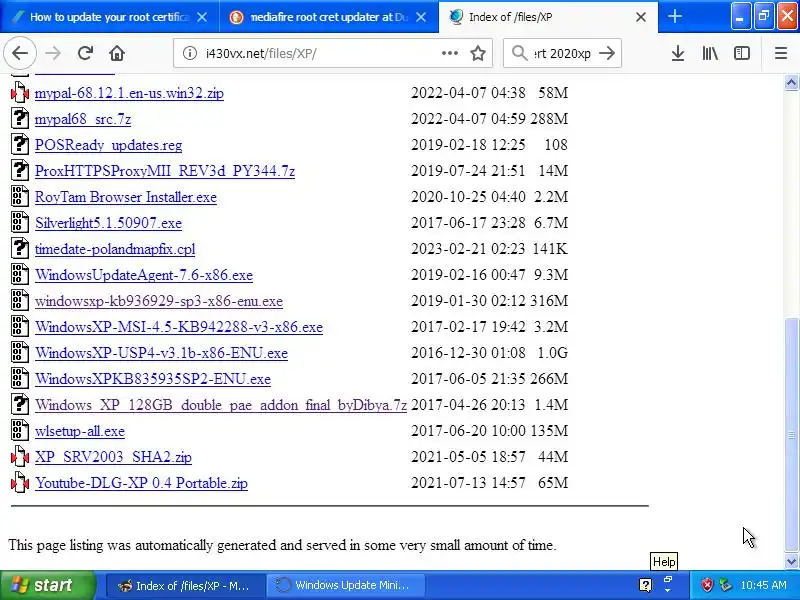
Task: Click the search box containing 'rt 2020xp'
Action: [562, 53]
